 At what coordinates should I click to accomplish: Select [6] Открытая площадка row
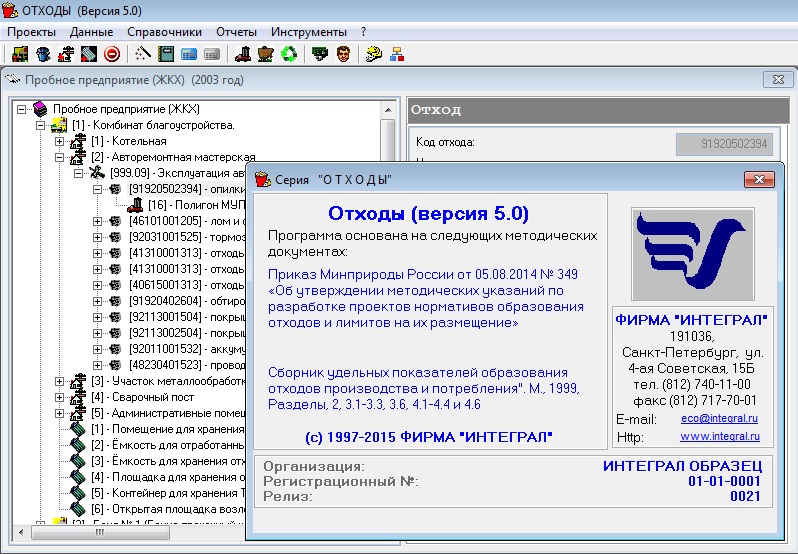[168, 509]
